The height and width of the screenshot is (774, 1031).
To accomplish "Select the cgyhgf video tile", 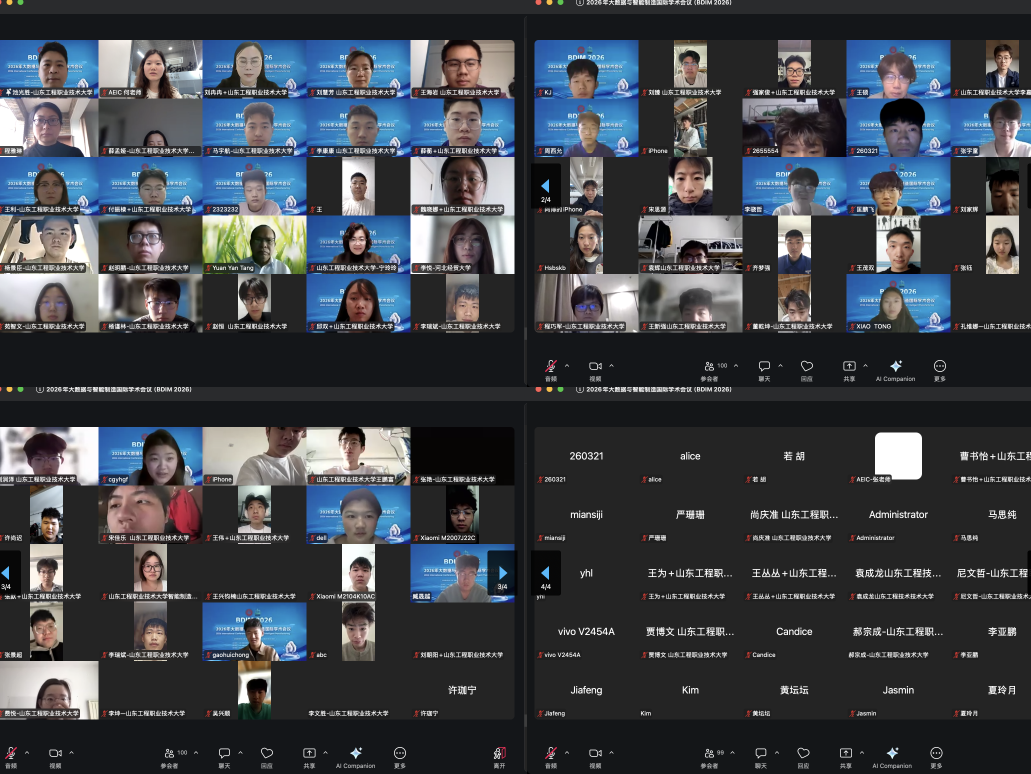I will (151, 456).
